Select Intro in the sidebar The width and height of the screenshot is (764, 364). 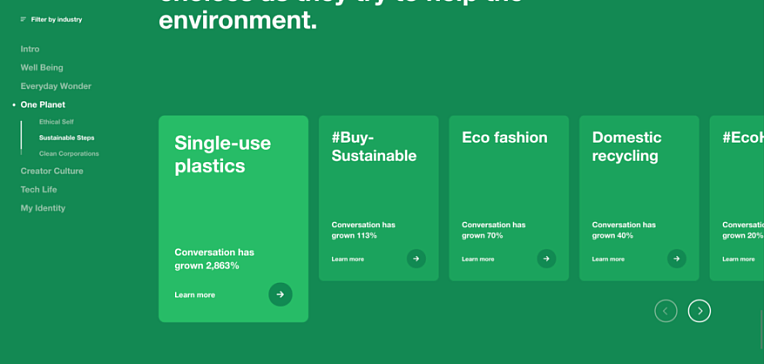[x=30, y=49]
